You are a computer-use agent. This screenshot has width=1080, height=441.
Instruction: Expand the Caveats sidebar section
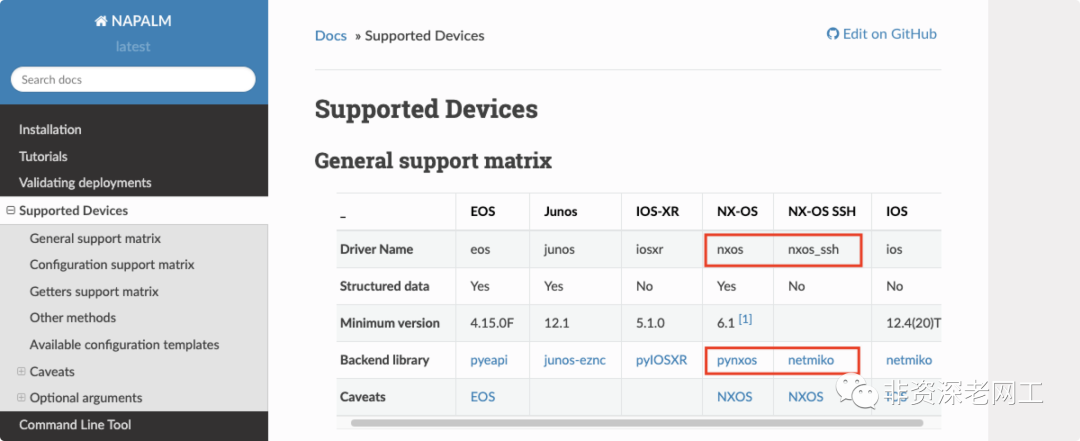coord(21,371)
